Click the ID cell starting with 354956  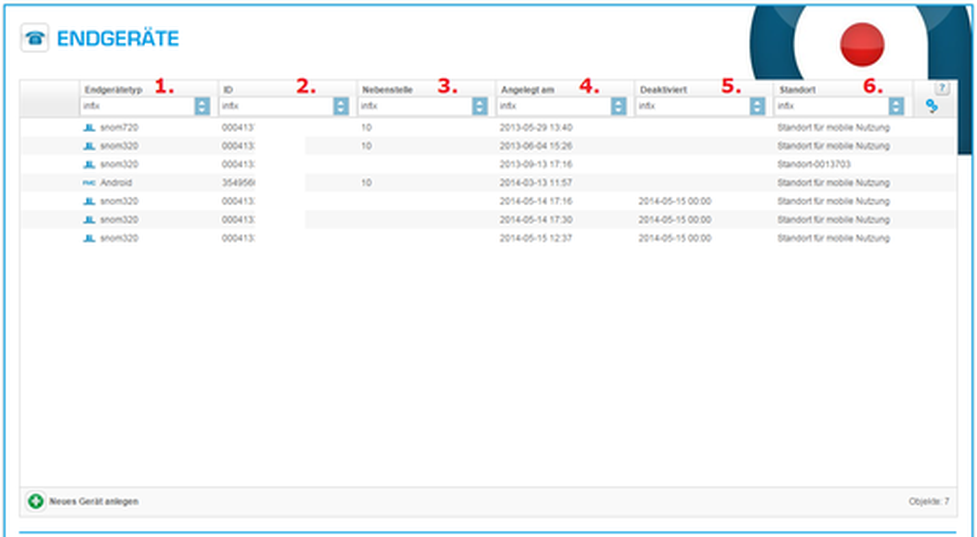(238, 183)
